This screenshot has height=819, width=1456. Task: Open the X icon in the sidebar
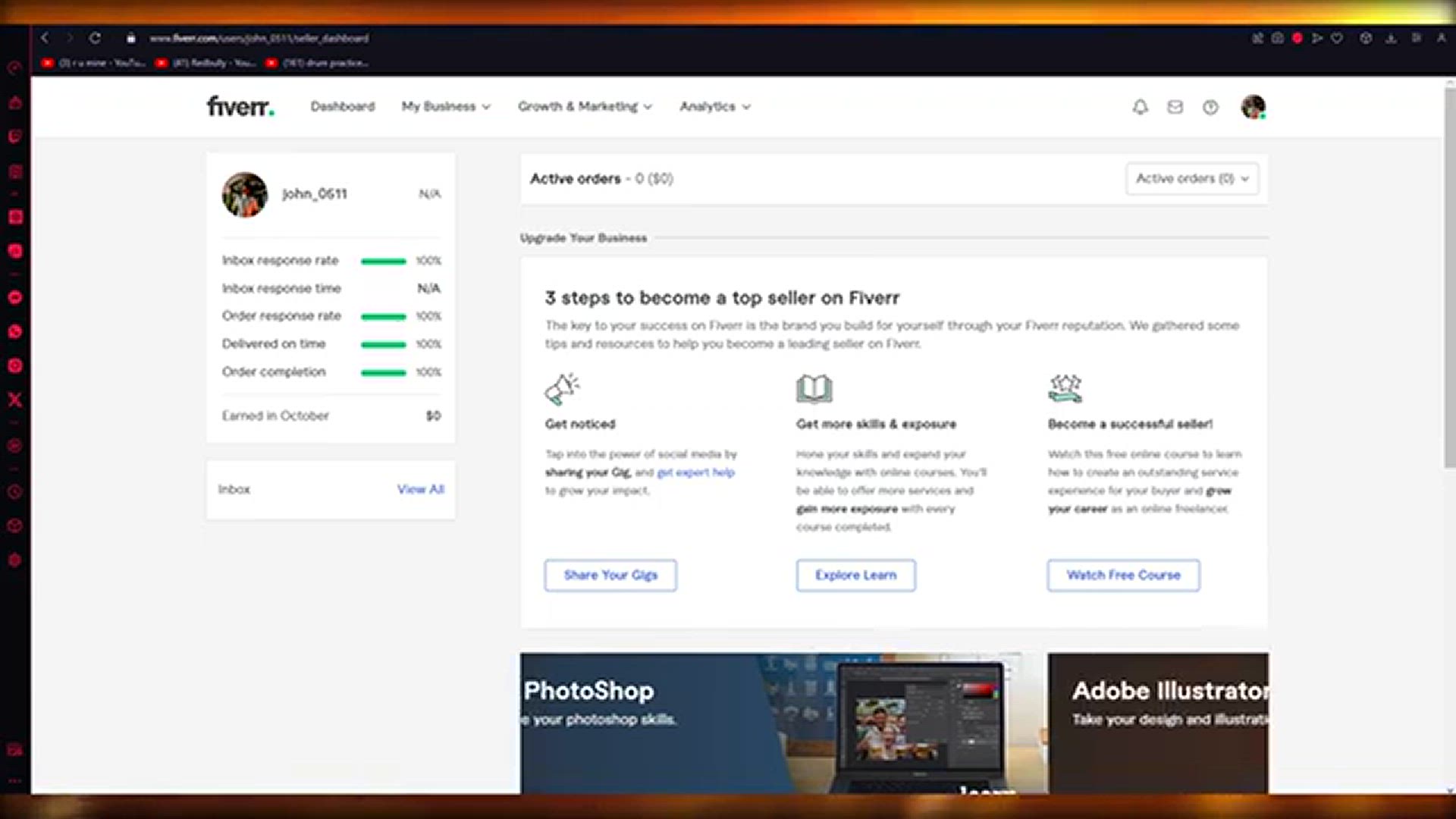pos(14,400)
